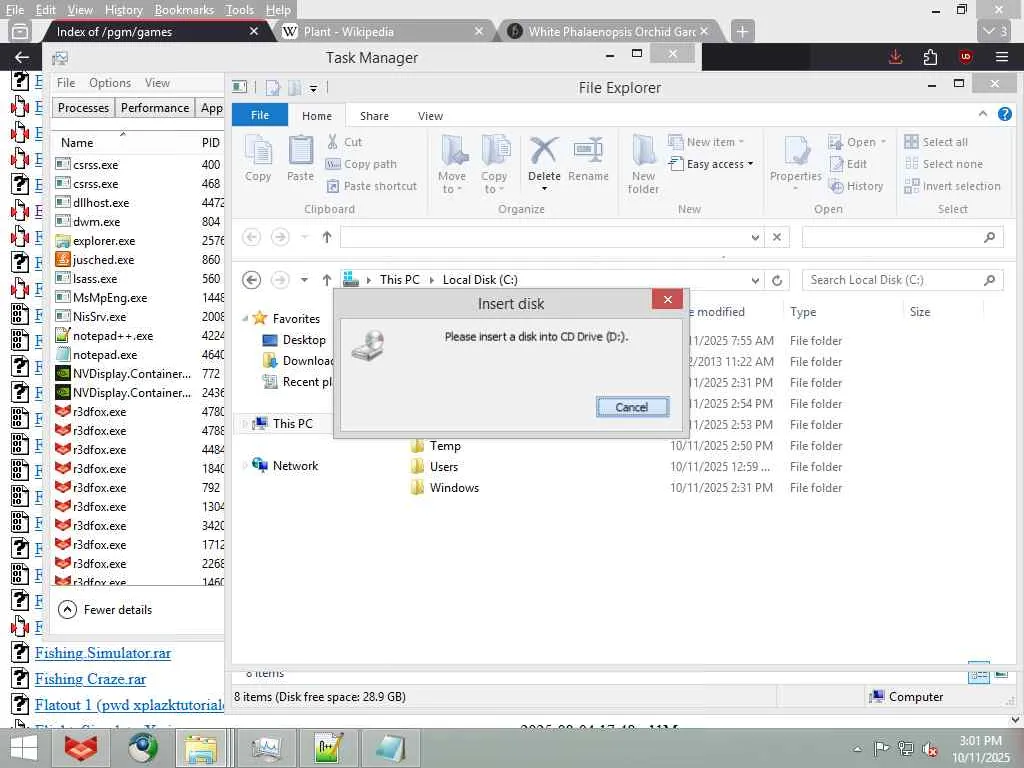Click the Cut scissors icon
This screenshot has width=1024, height=768.
[332, 142]
